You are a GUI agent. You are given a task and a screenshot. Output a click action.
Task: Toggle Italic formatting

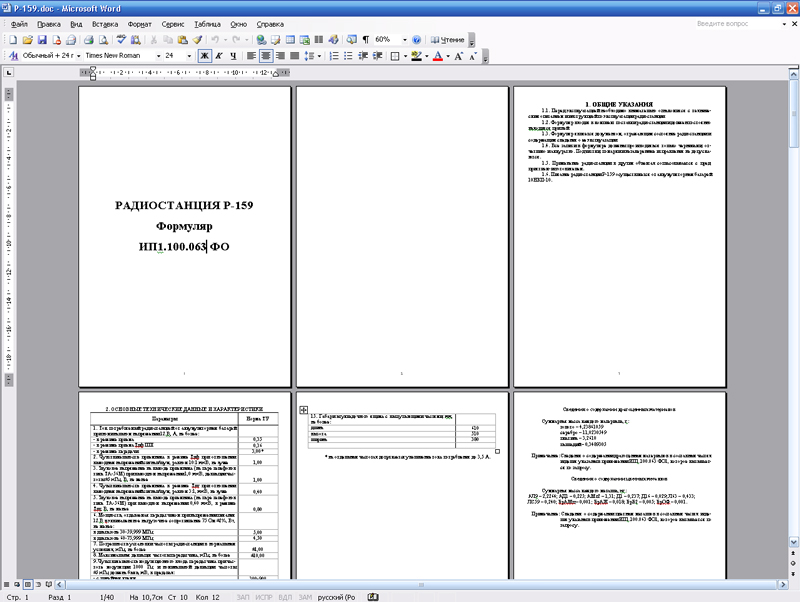tap(218, 56)
